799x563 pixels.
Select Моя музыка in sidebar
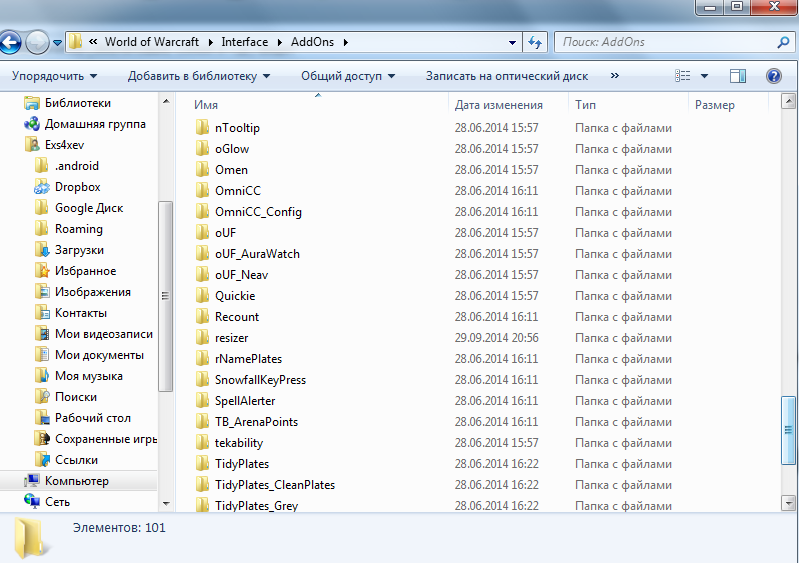pos(78,376)
